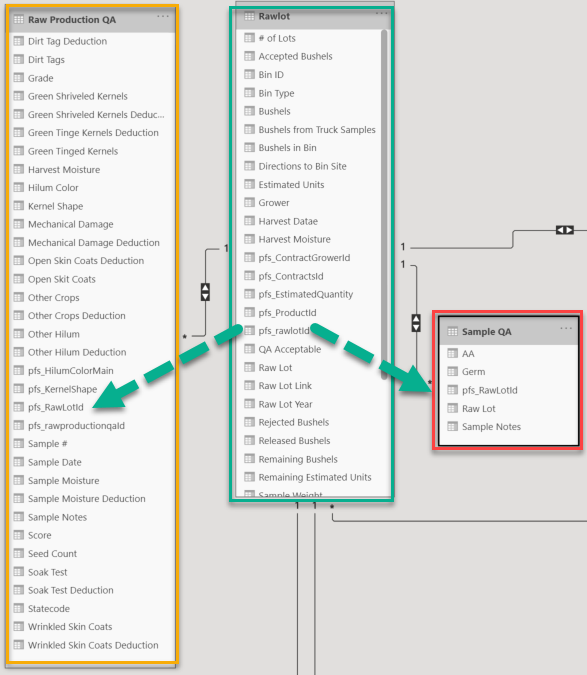Click field icon beside Statecode
Viewport: 587px width, 675px height.
pyautogui.click(x=19, y=608)
